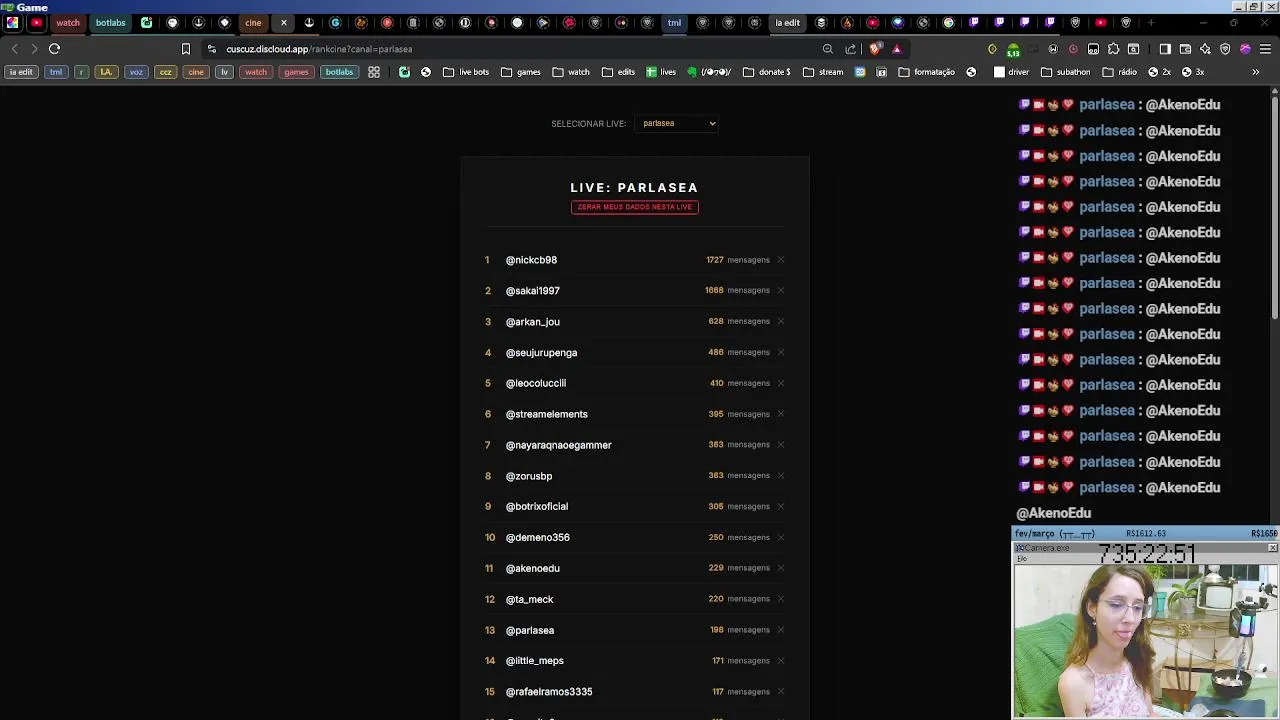The width and height of the screenshot is (1280, 720).
Task: Select username @botrixoficial in the ranking
Action: pos(537,506)
